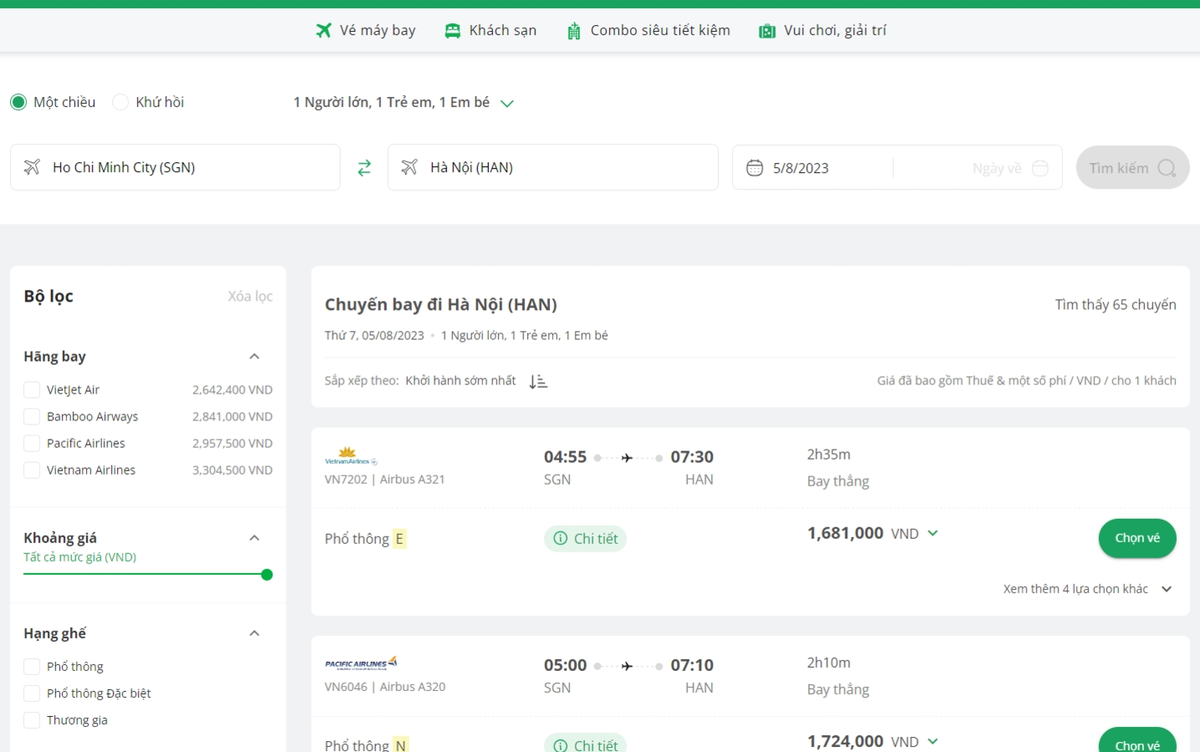This screenshot has height=752, width=1200.
Task: Open the passenger count dropdown
Action: tap(404, 102)
